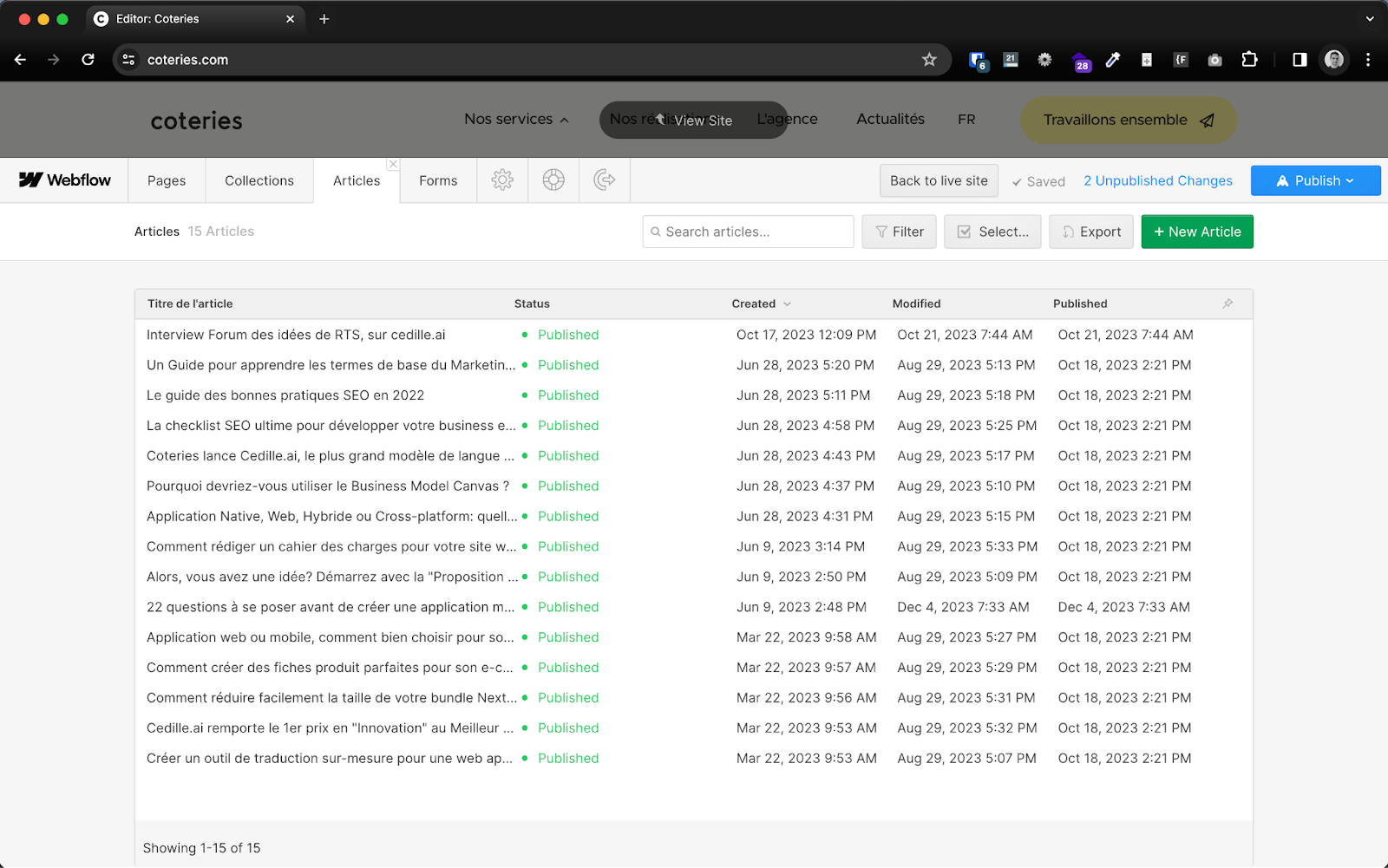Click the site info icon in address bar
Viewport: 1388px width, 868px height.
[128, 60]
